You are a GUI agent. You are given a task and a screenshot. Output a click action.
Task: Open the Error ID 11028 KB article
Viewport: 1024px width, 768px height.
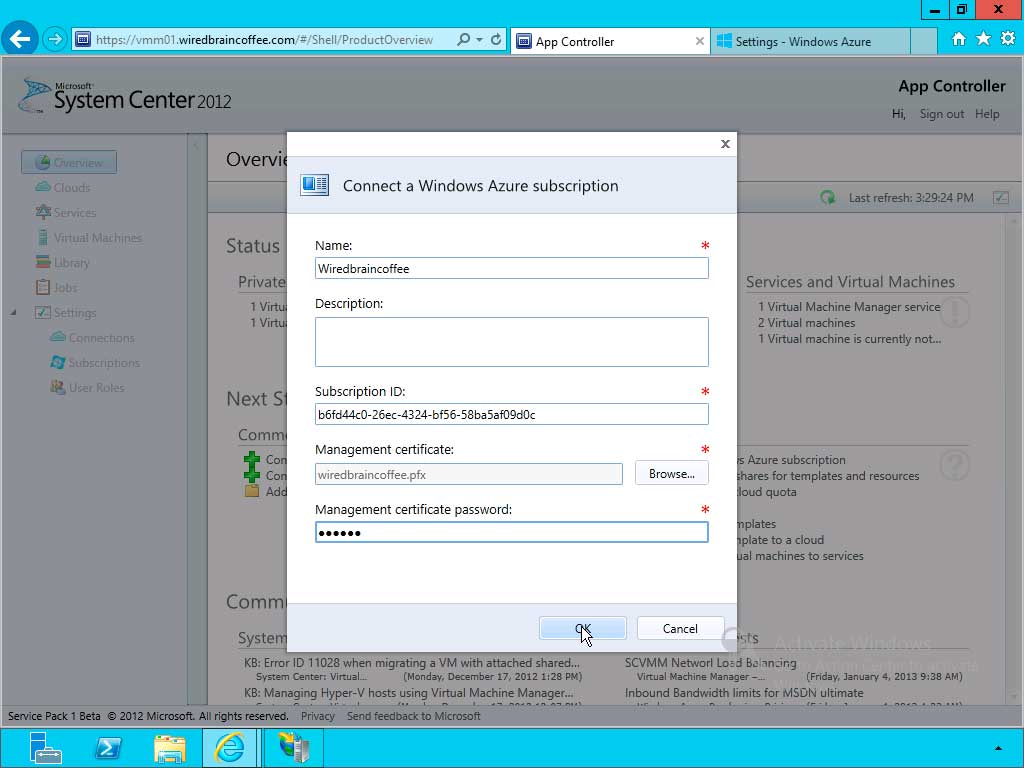coord(411,662)
